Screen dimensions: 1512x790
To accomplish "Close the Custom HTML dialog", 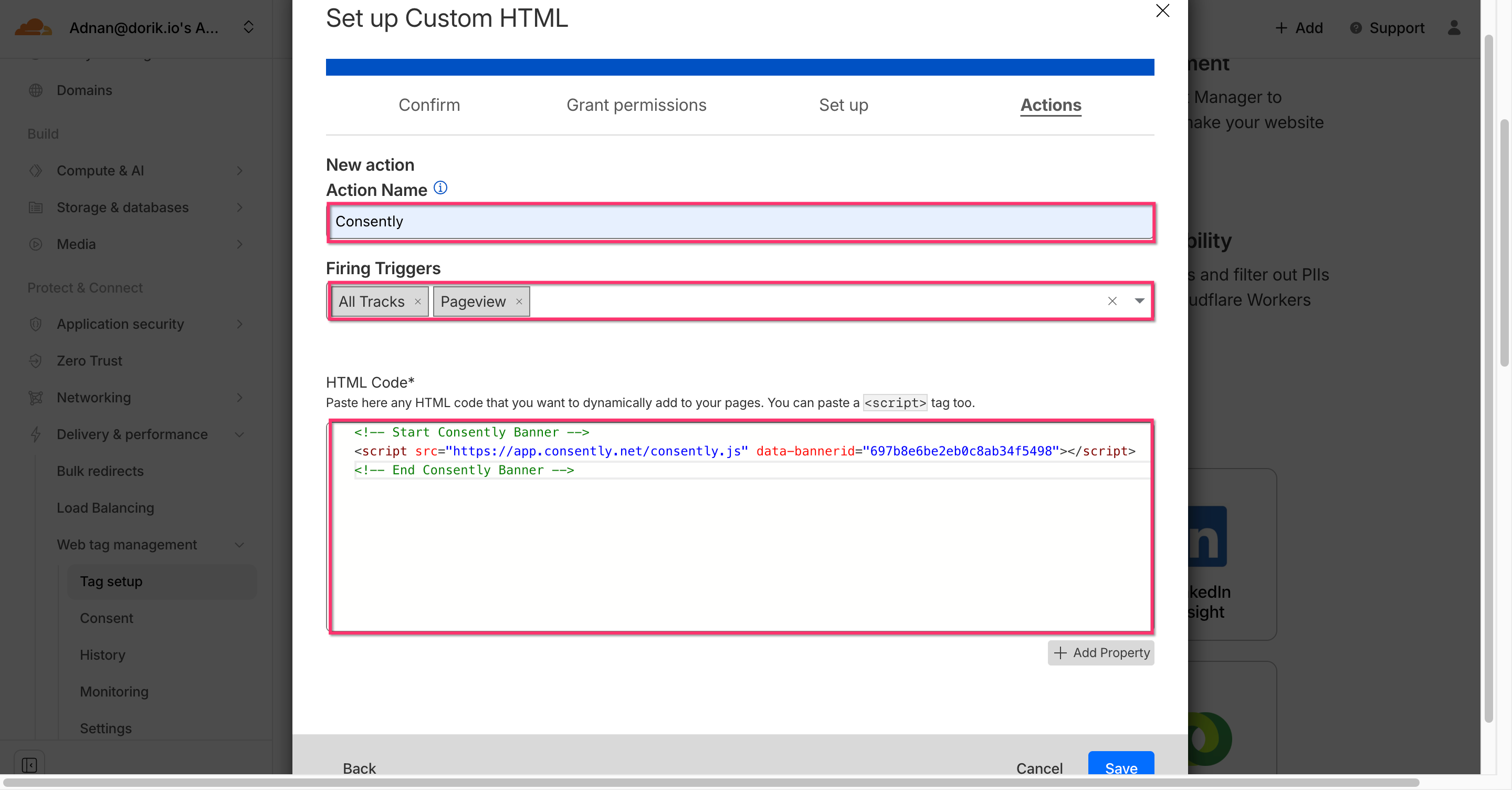I will (1162, 11).
